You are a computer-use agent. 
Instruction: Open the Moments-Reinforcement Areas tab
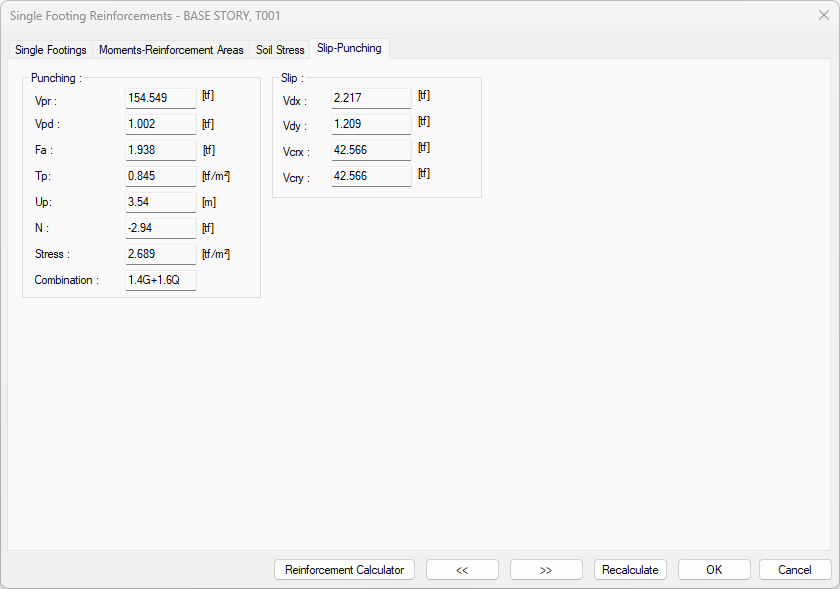171,50
